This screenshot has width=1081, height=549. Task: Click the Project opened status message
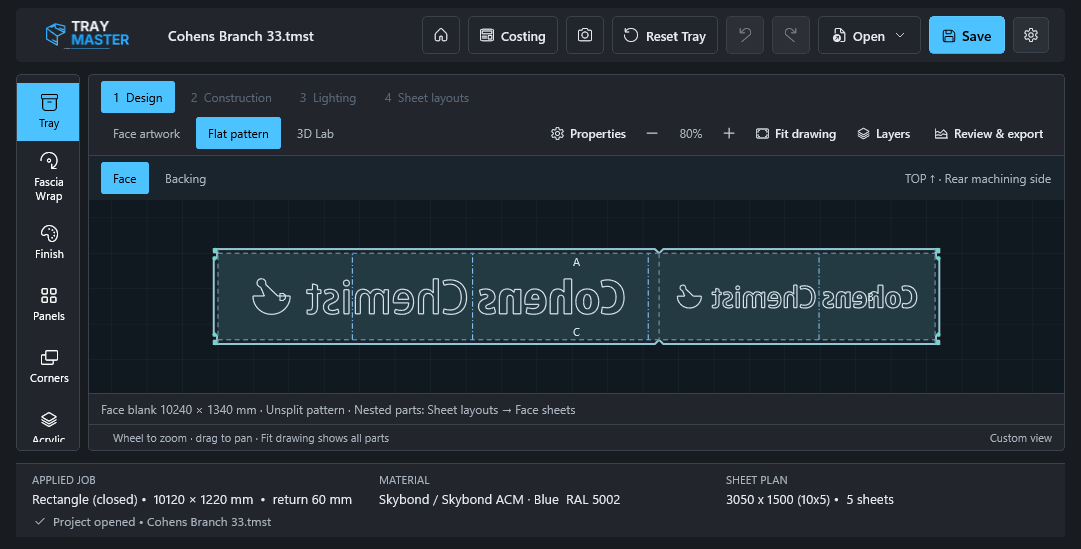161,522
